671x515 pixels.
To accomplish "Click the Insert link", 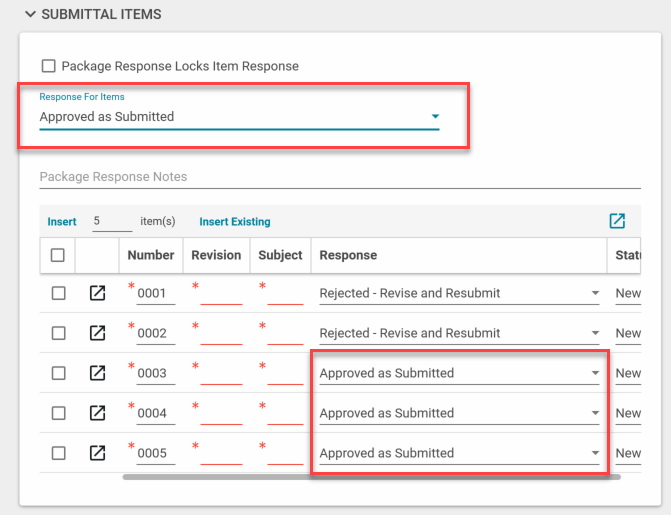I will tap(62, 222).
